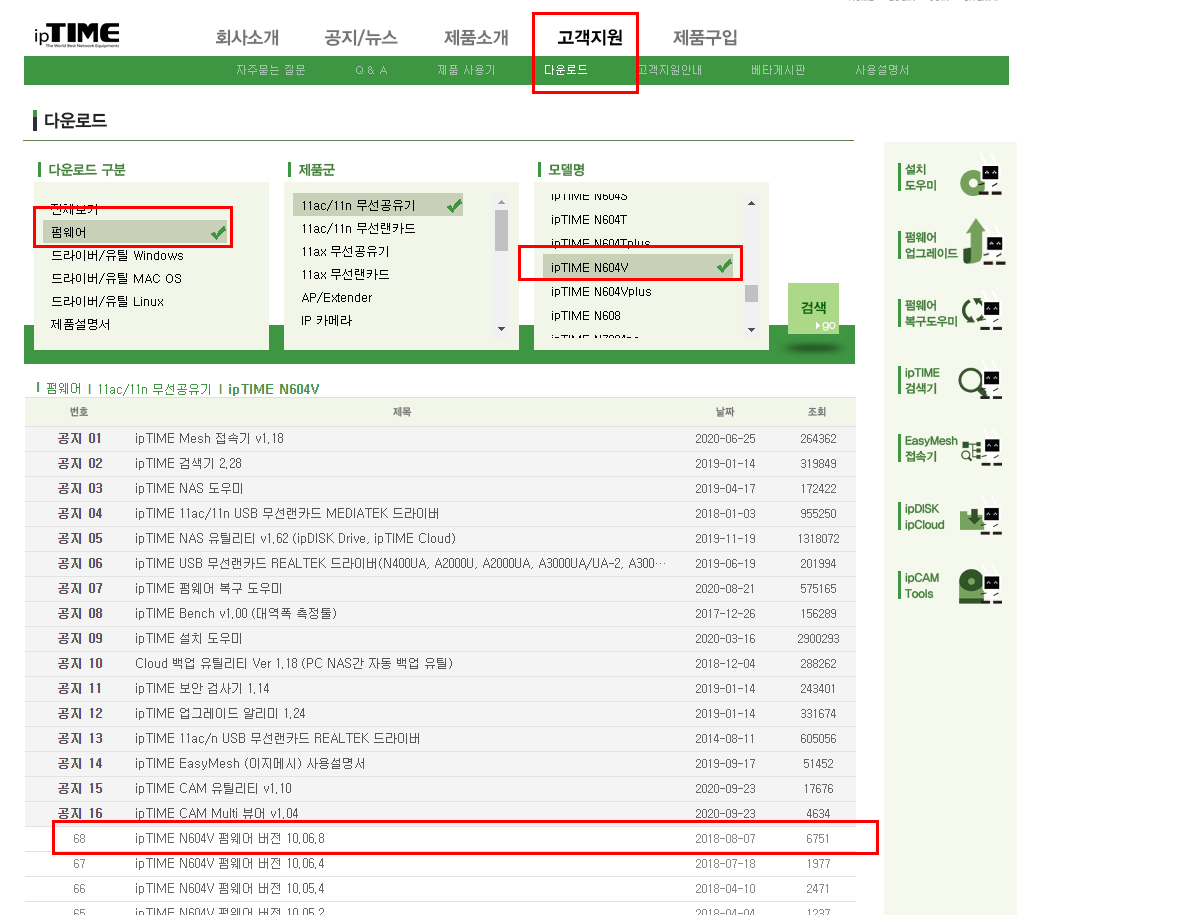1185x915 pixels.
Task: Select 11ax 무선랜카드 product group
Action: coord(345,274)
